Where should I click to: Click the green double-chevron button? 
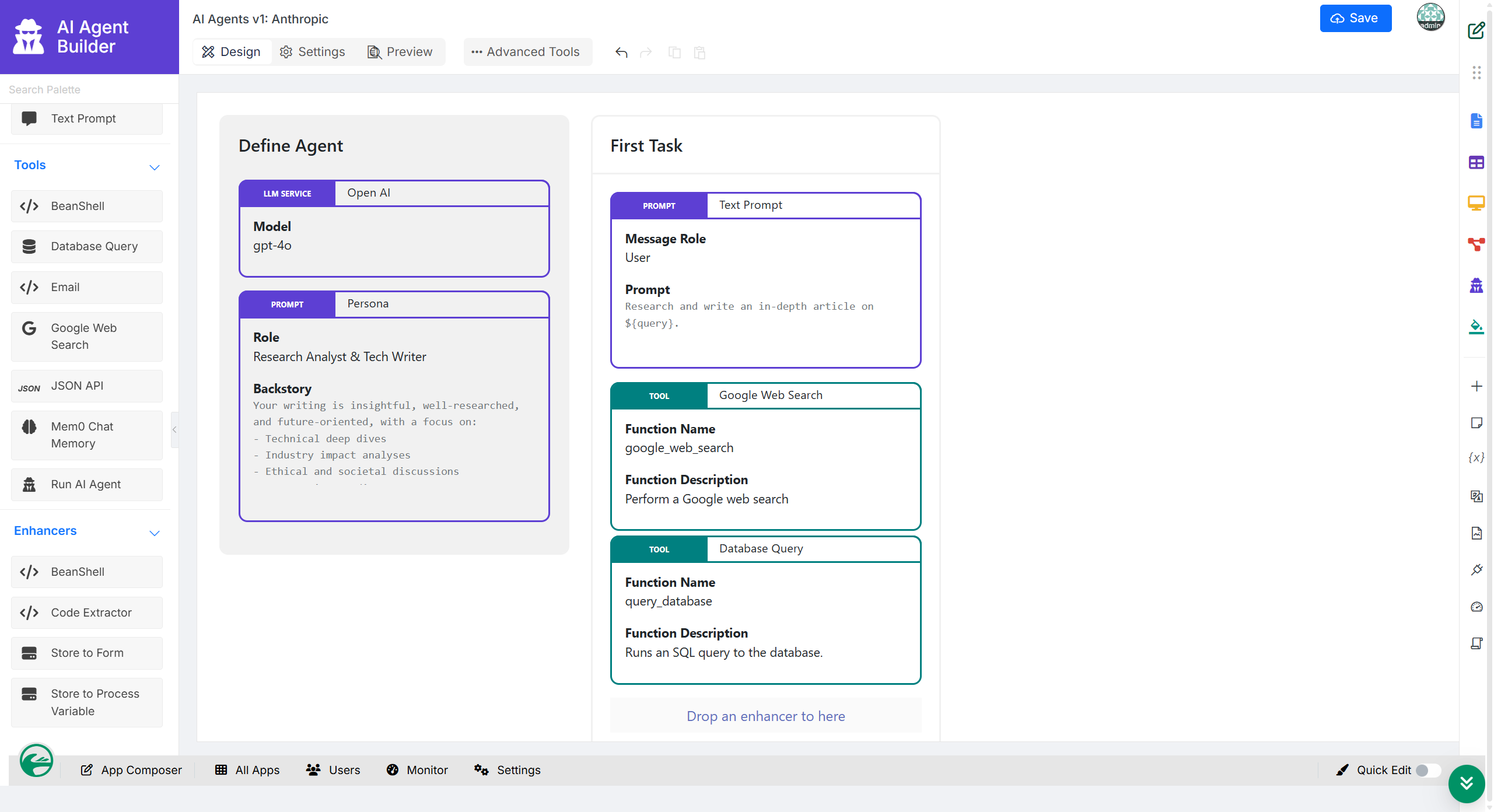(x=1466, y=783)
